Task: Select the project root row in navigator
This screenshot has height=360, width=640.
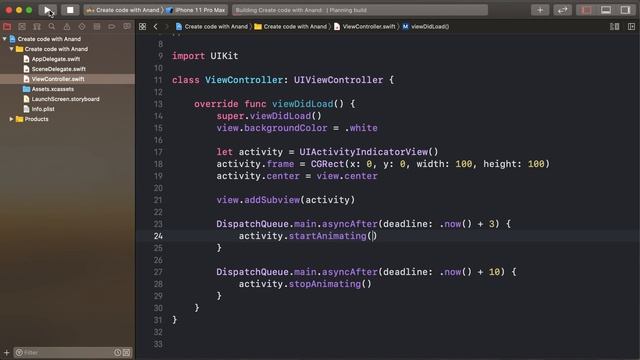Action: pos(67,39)
